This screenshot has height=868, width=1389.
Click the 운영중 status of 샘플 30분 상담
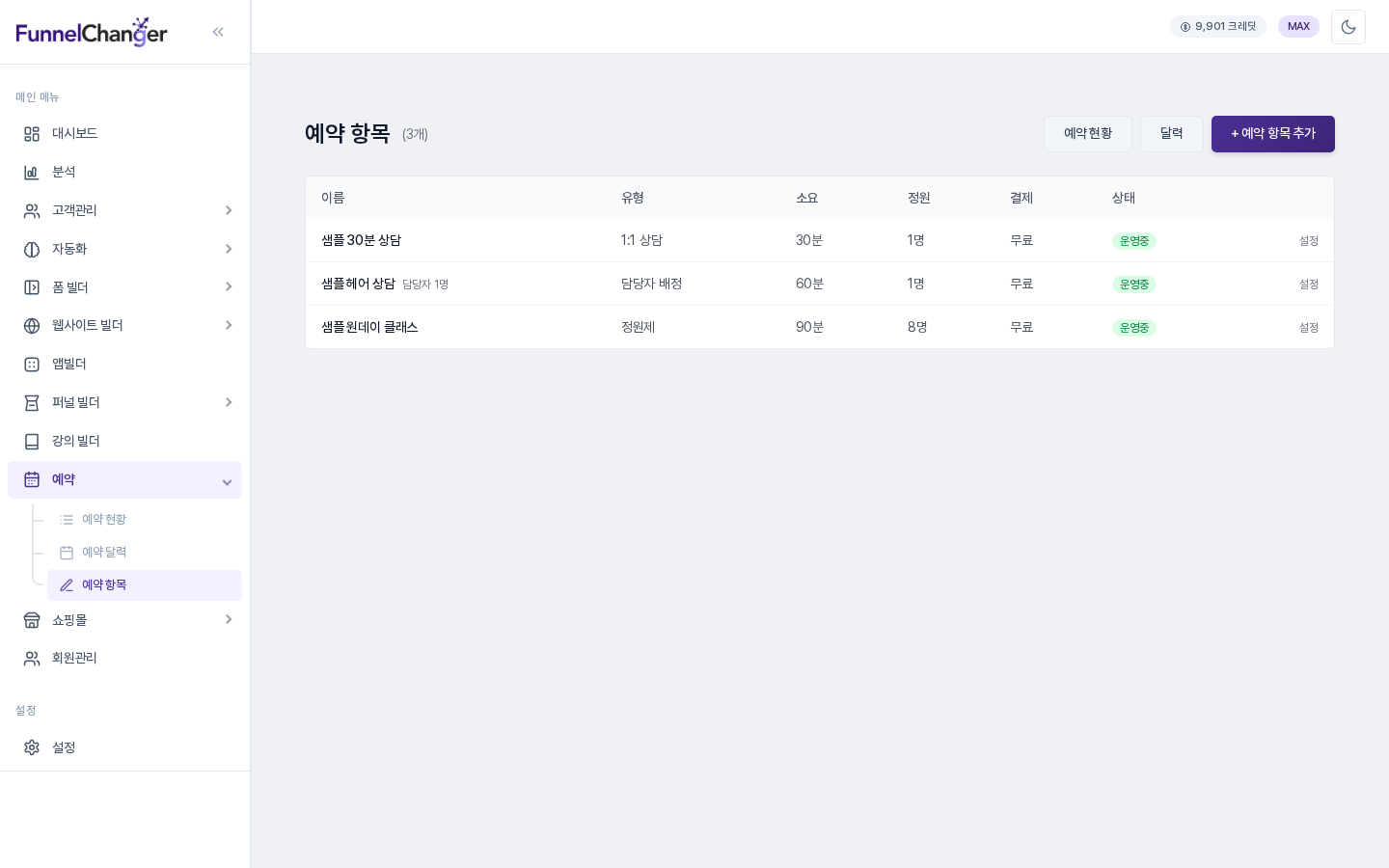click(x=1134, y=241)
